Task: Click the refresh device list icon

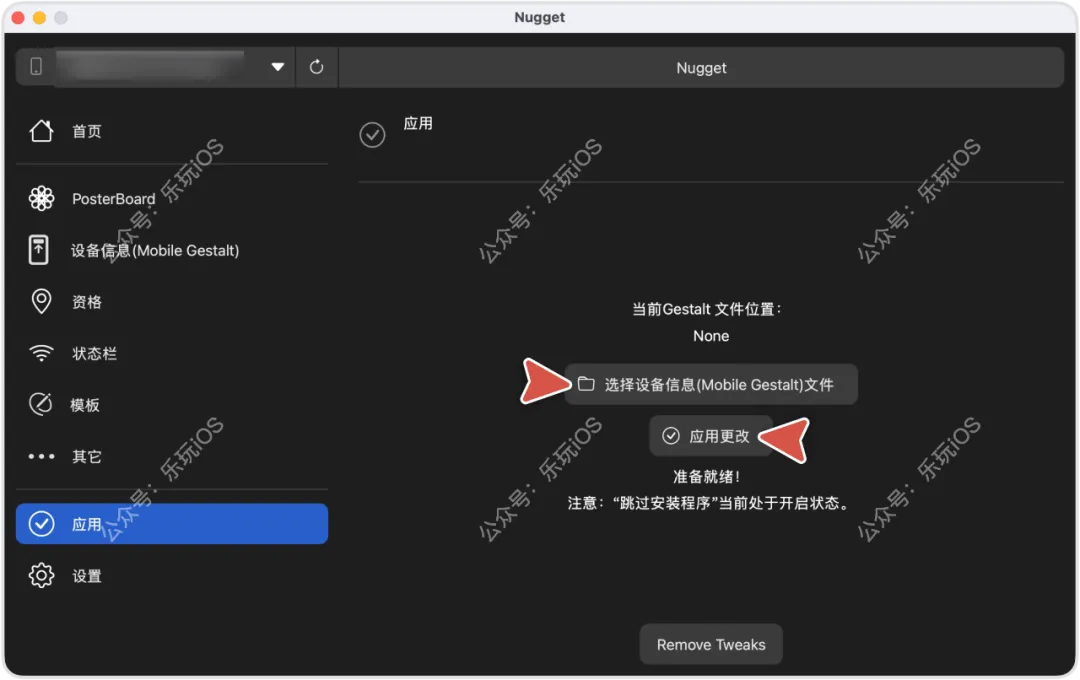Action: pos(317,67)
